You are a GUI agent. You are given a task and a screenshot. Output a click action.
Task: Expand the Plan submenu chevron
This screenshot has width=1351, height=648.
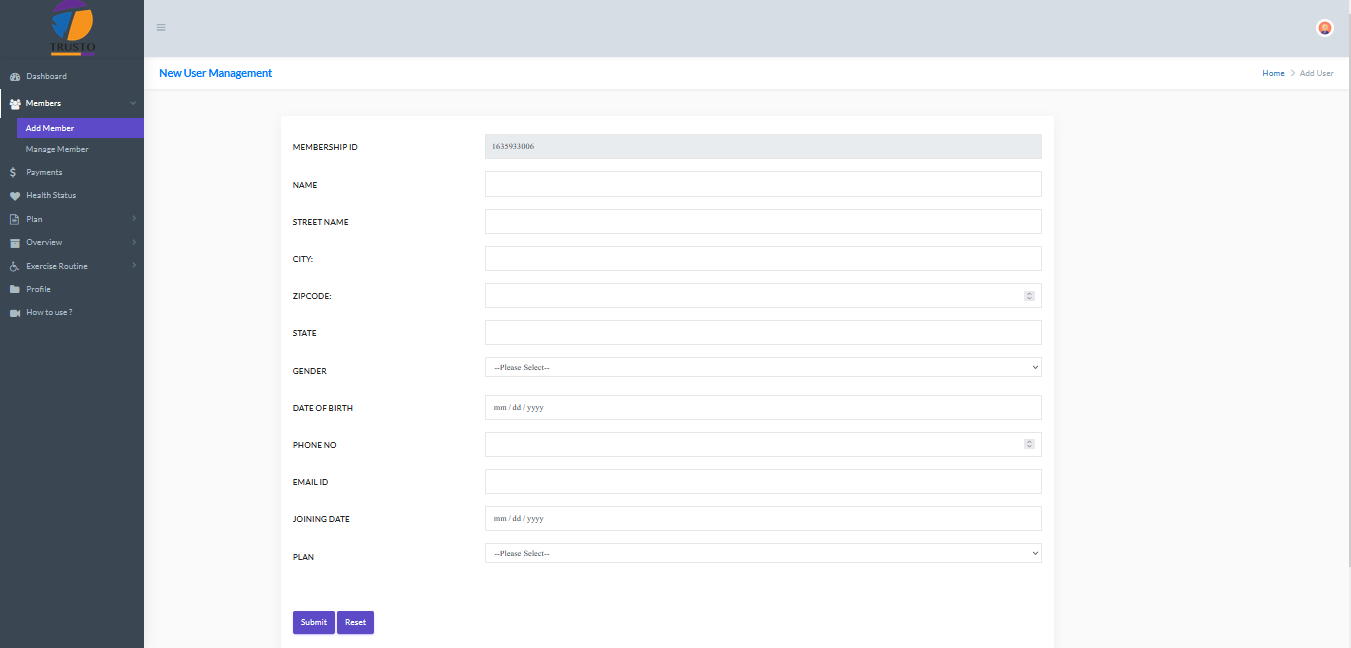point(133,219)
